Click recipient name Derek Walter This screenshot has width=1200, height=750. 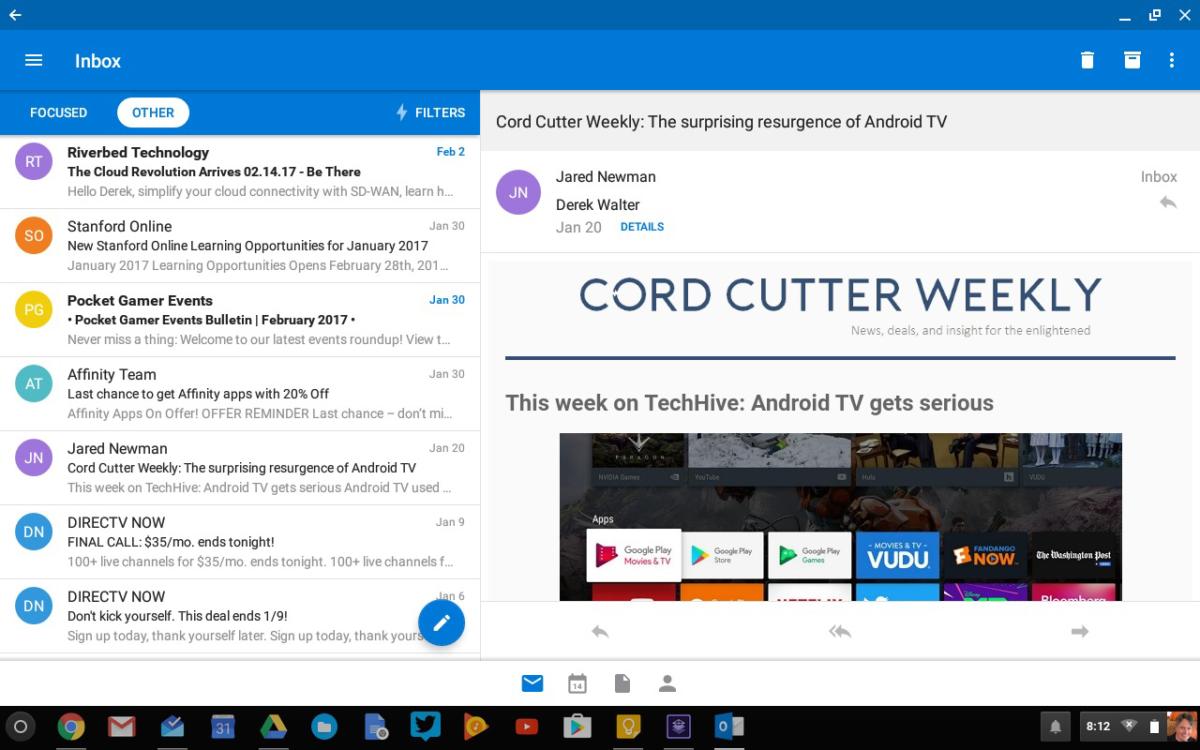pos(598,205)
